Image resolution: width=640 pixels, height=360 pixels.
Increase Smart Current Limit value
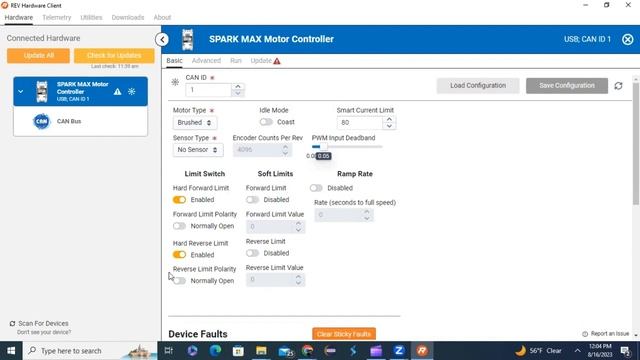pyautogui.click(x=389, y=119)
